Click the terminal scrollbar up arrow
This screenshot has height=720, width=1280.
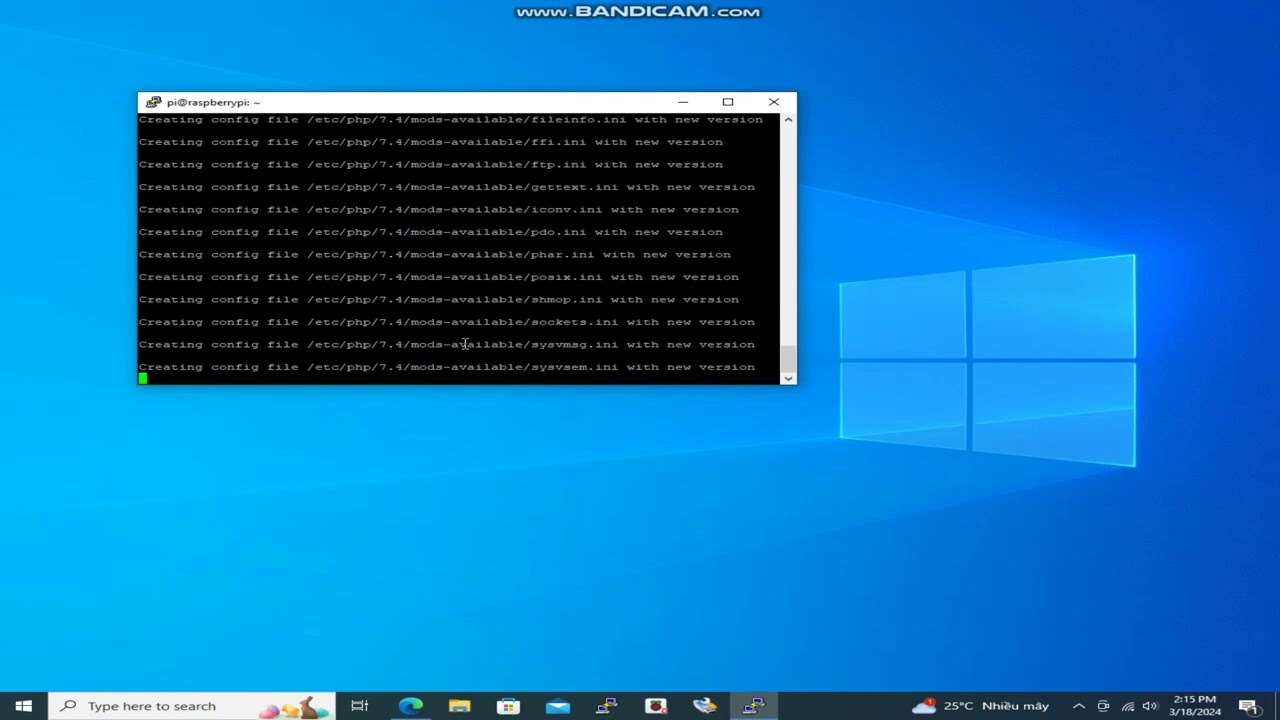point(788,120)
